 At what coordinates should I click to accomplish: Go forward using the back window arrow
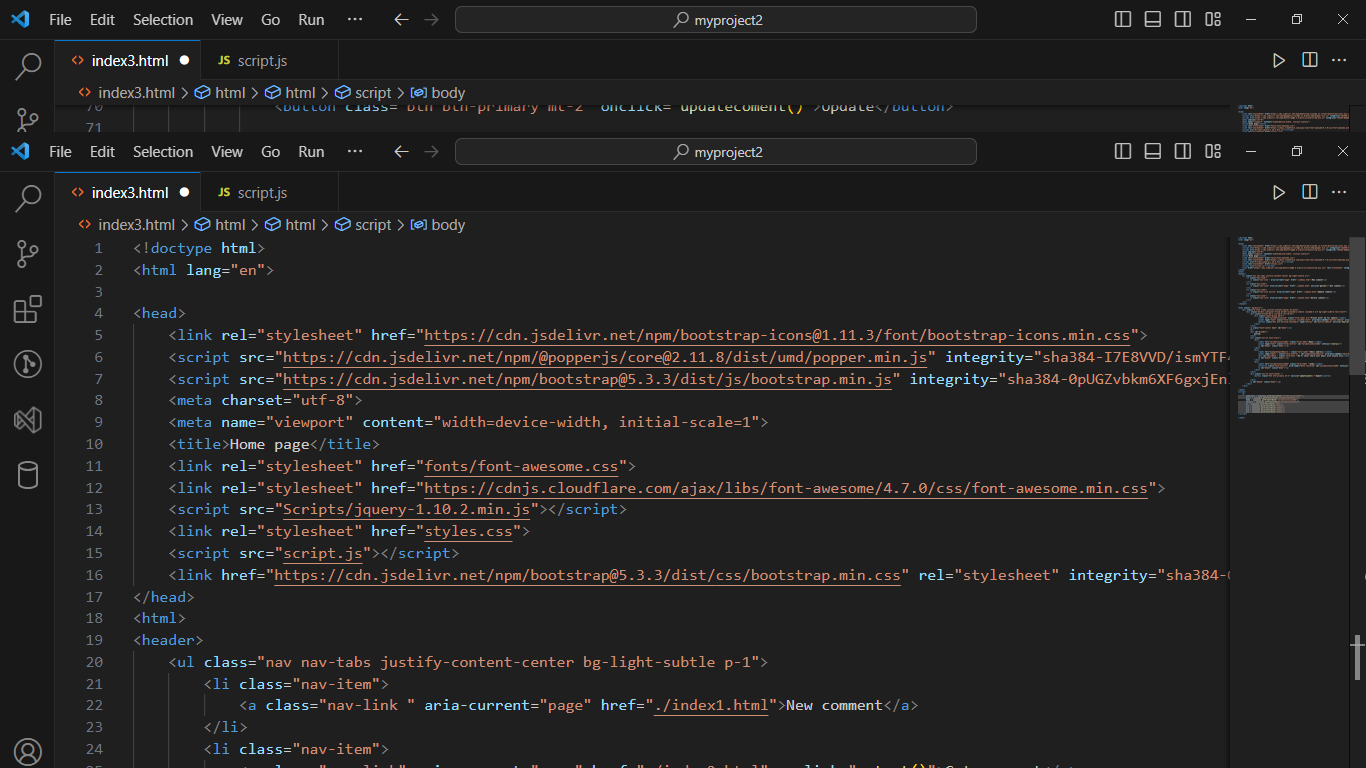pos(431,20)
